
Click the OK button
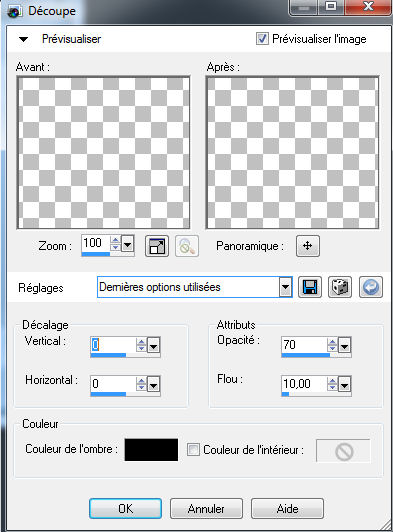tap(126, 508)
